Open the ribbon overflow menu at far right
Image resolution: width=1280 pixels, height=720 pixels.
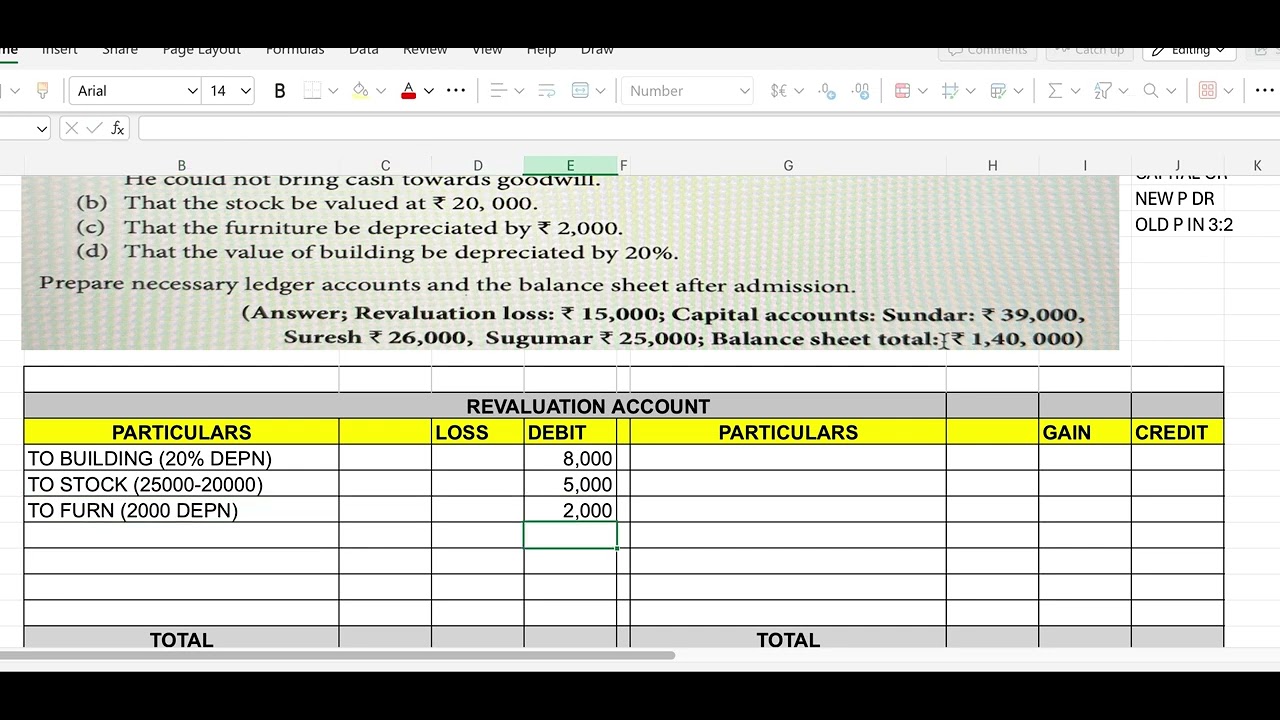[x=1264, y=91]
